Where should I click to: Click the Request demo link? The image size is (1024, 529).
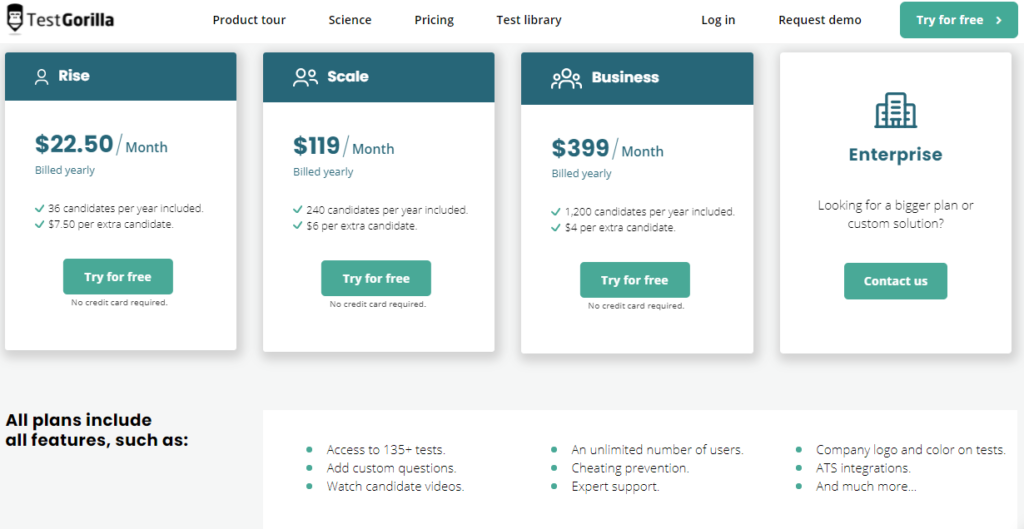point(820,20)
